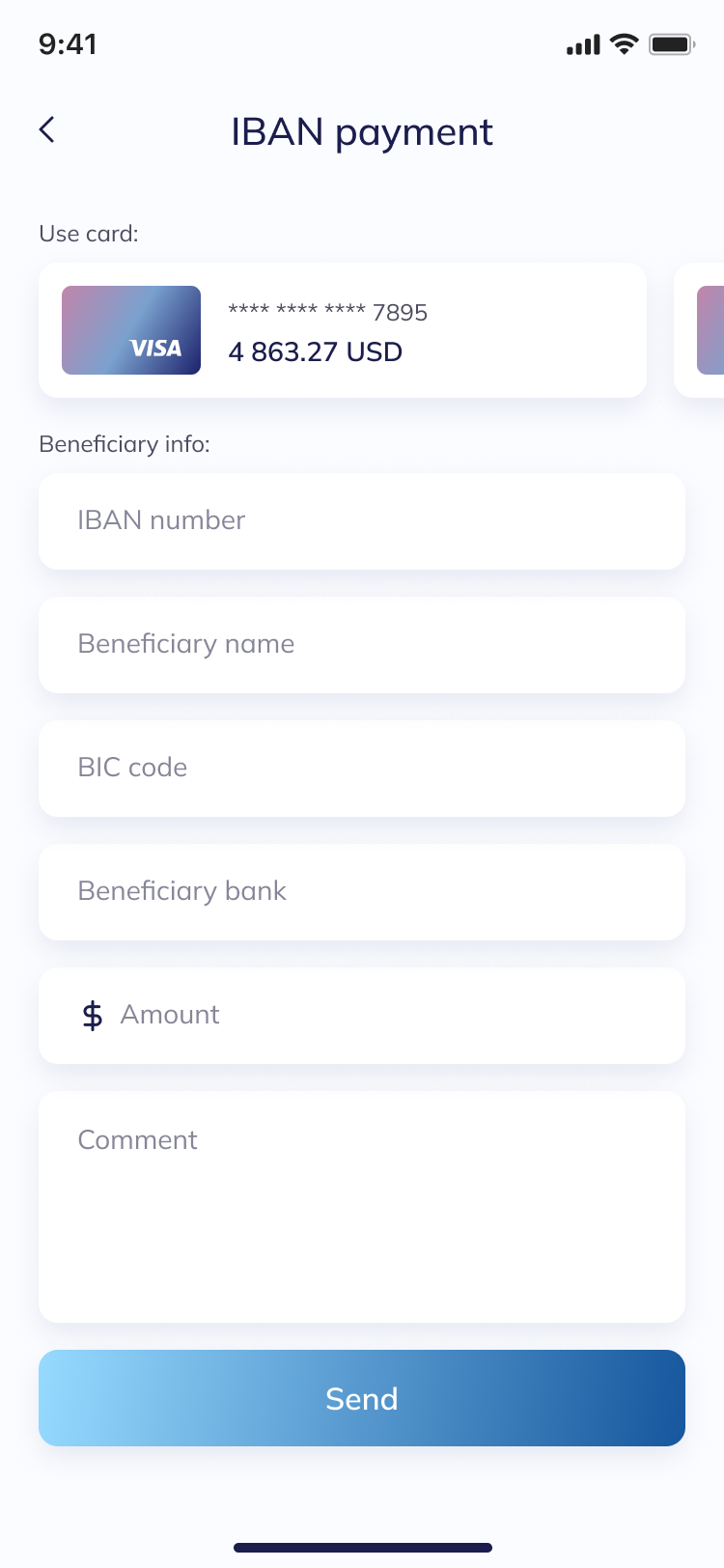Click the Wi-Fi status icon
724x1568 pixels.
pos(625,44)
